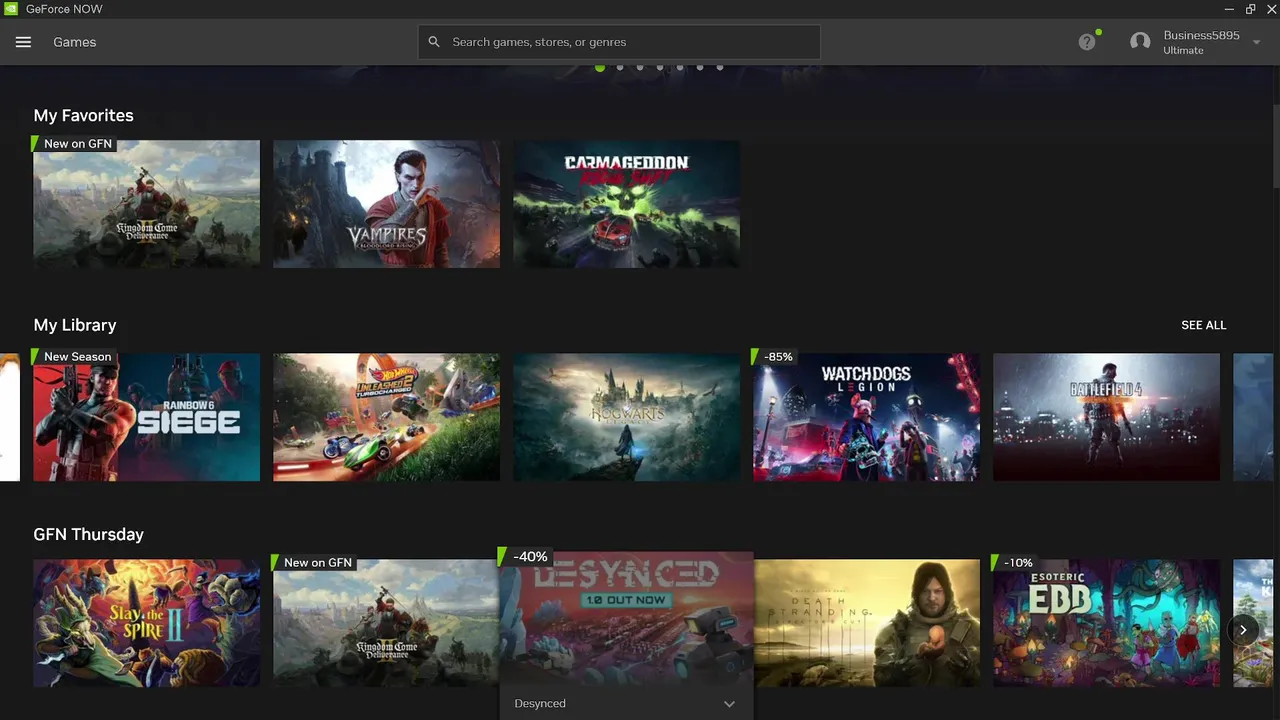Click the search magnifier icon
1280x720 pixels.
pyautogui.click(x=434, y=42)
